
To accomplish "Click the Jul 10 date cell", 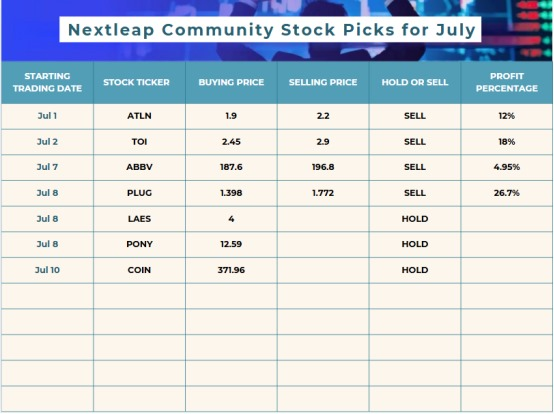I will click(x=47, y=270).
